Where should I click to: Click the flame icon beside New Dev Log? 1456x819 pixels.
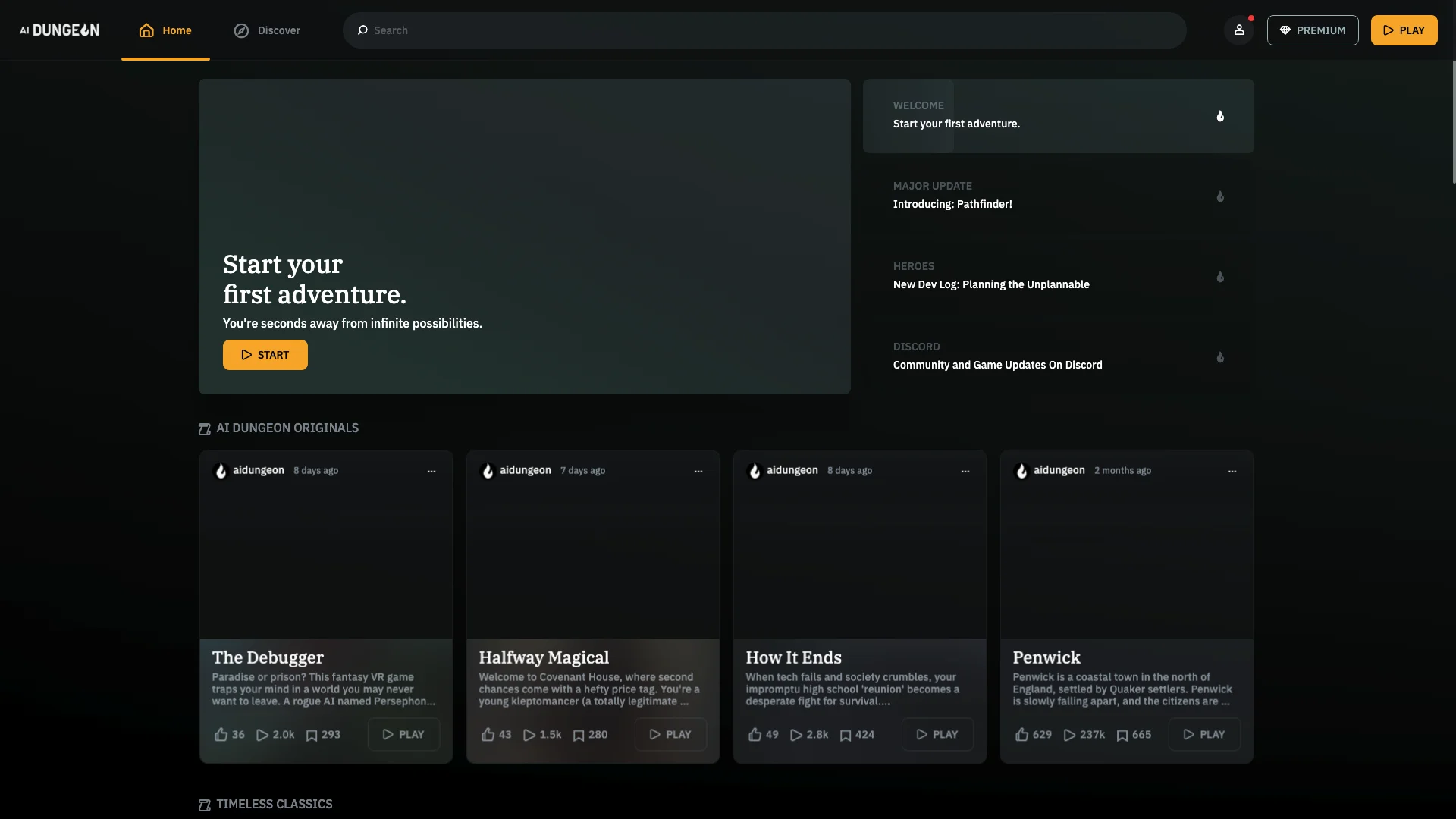point(1220,277)
